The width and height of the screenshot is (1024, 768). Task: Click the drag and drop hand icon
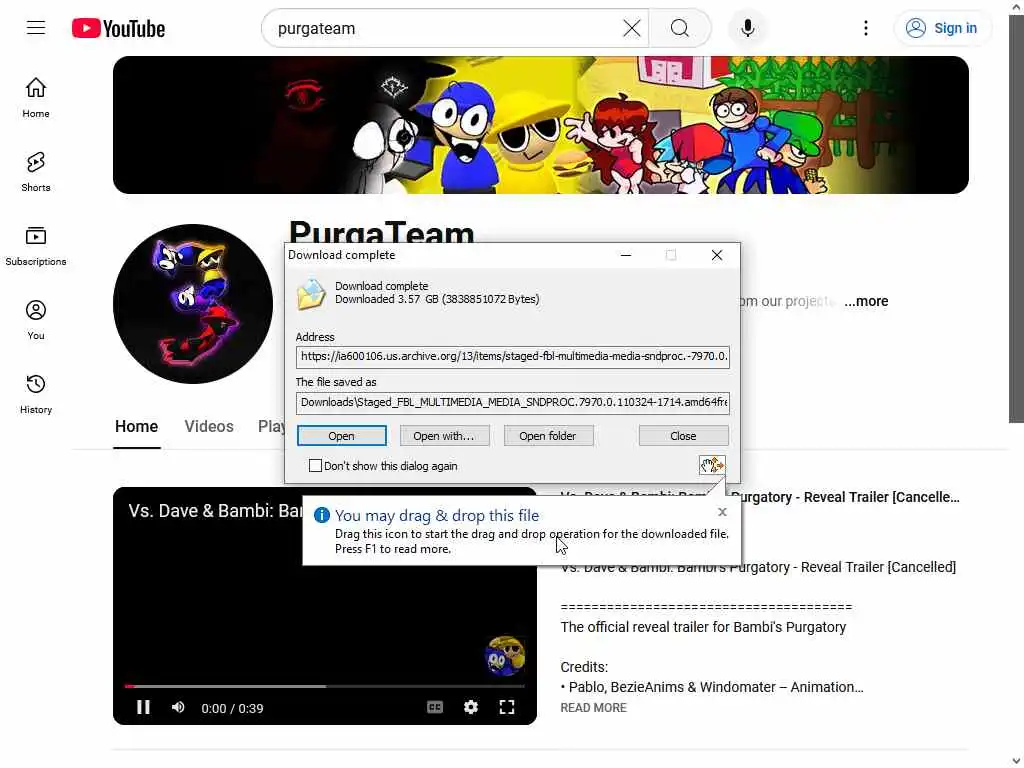click(712, 465)
